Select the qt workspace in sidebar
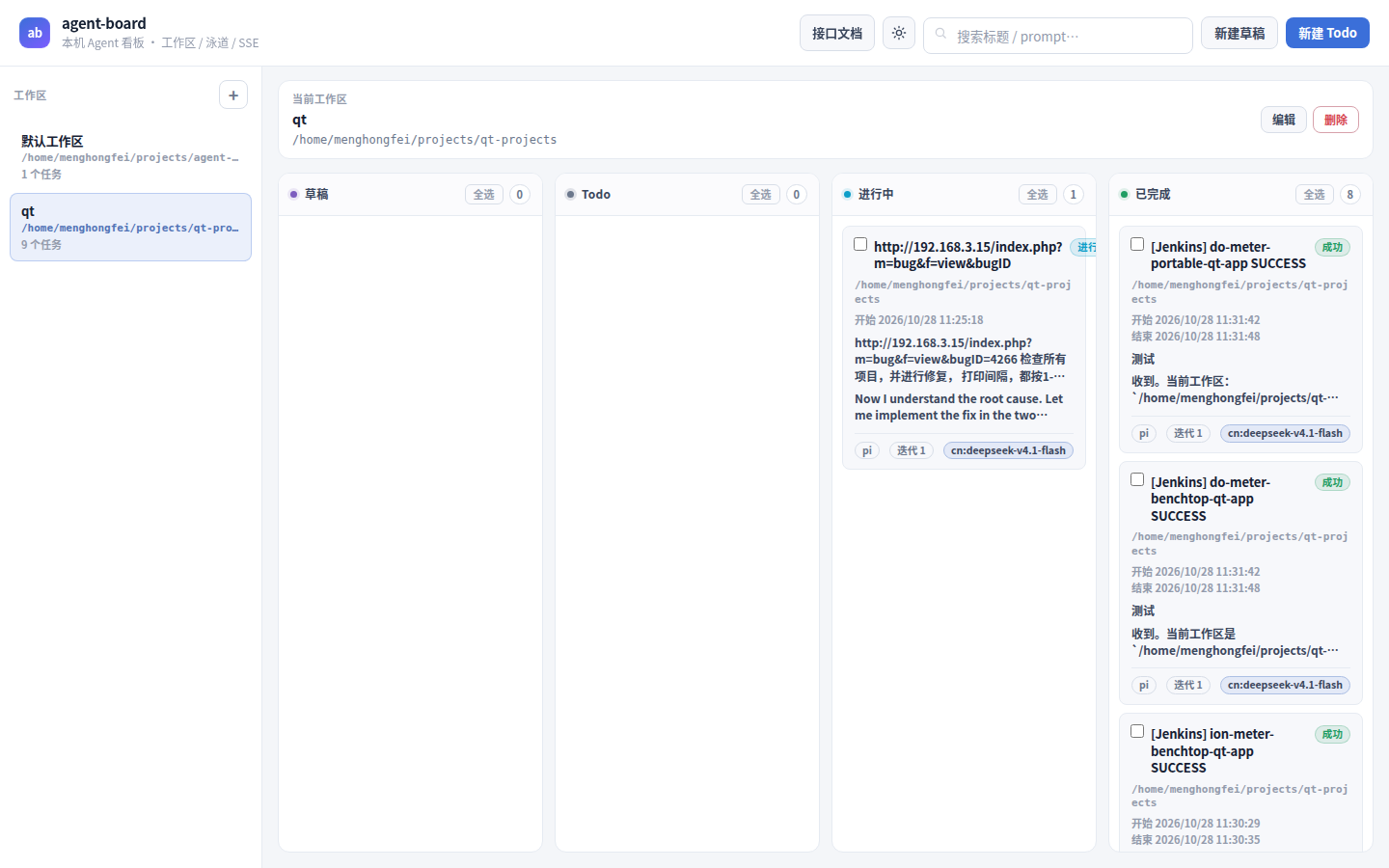This screenshot has width=1389, height=868. pyautogui.click(x=130, y=227)
